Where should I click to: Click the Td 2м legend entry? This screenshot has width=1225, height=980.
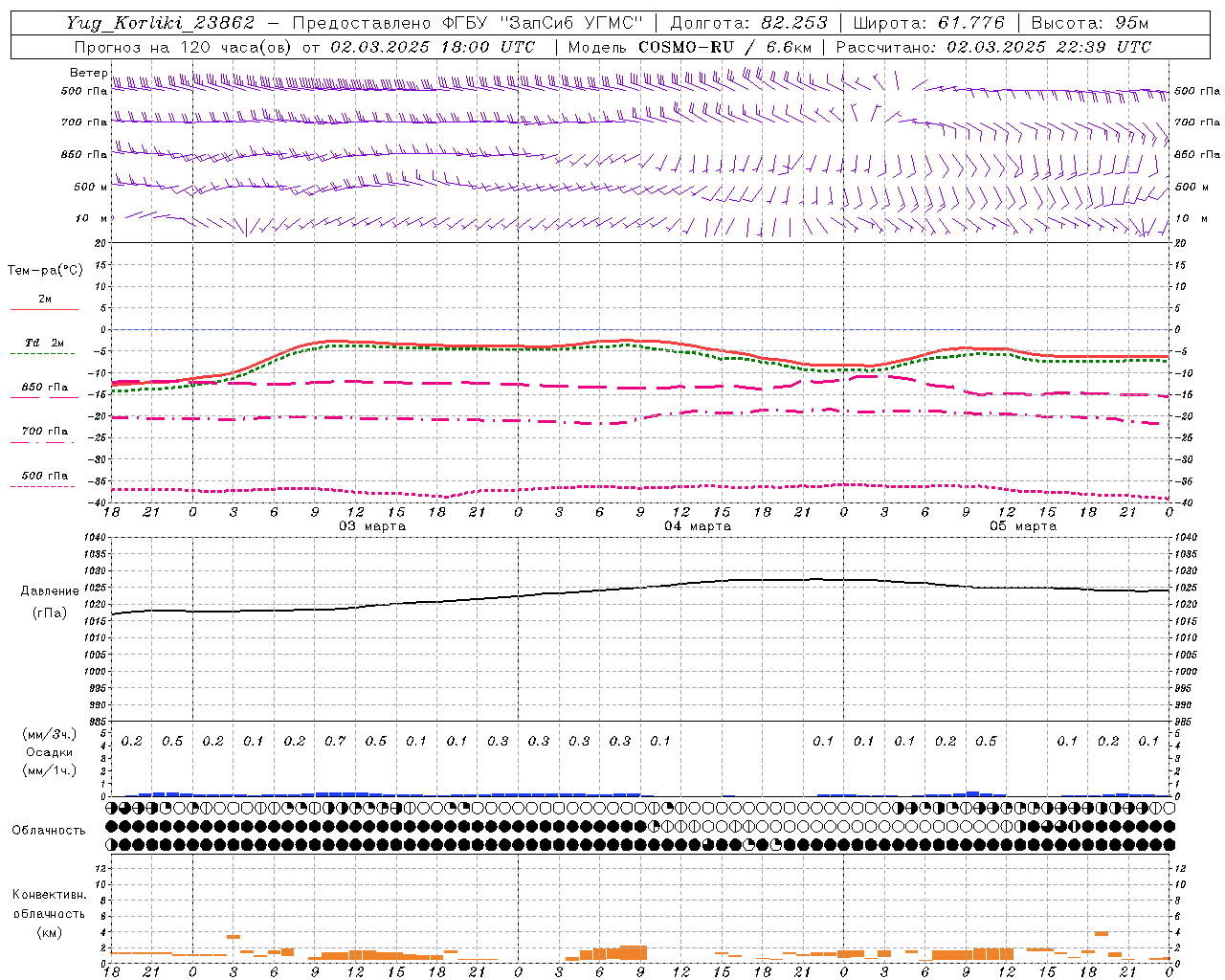(x=45, y=343)
